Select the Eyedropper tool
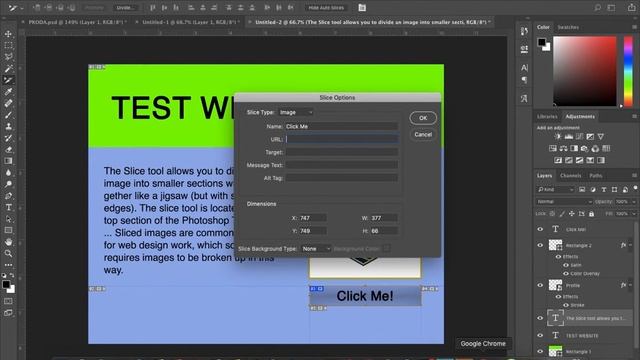The image size is (640, 360). [x=8, y=91]
